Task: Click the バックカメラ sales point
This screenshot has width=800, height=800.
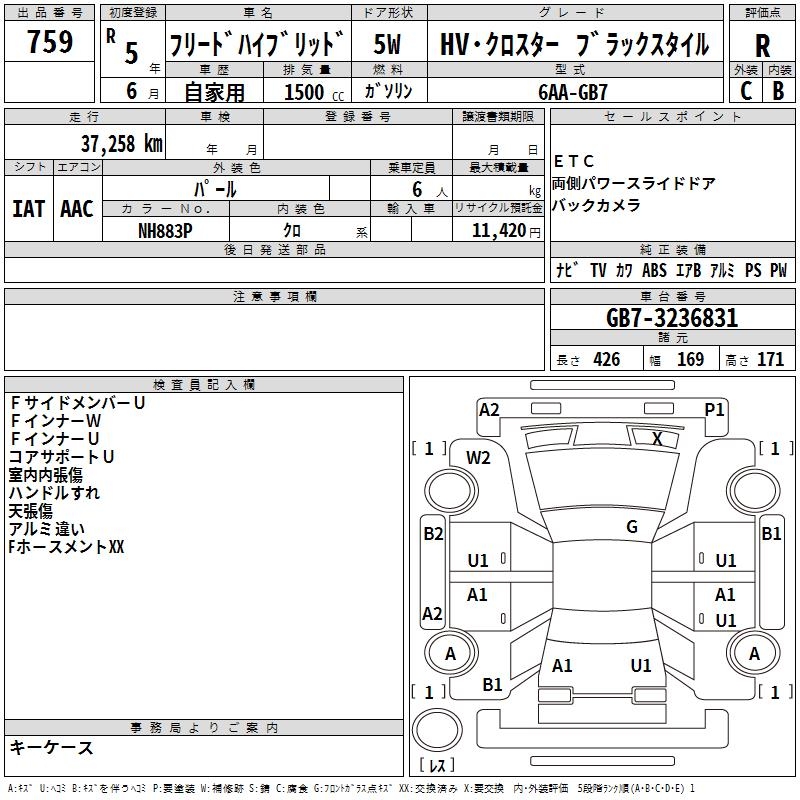Action: tap(597, 205)
